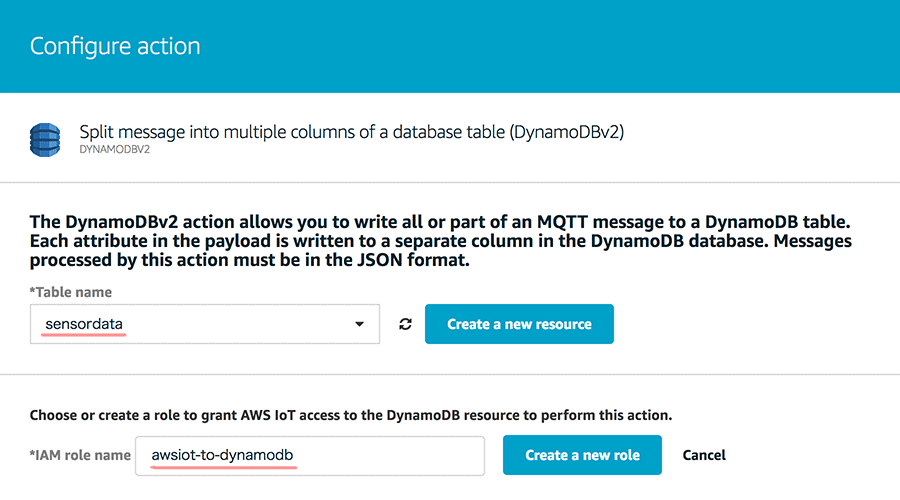Click the Configure action heading
The image size is (900, 500).
(115, 46)
